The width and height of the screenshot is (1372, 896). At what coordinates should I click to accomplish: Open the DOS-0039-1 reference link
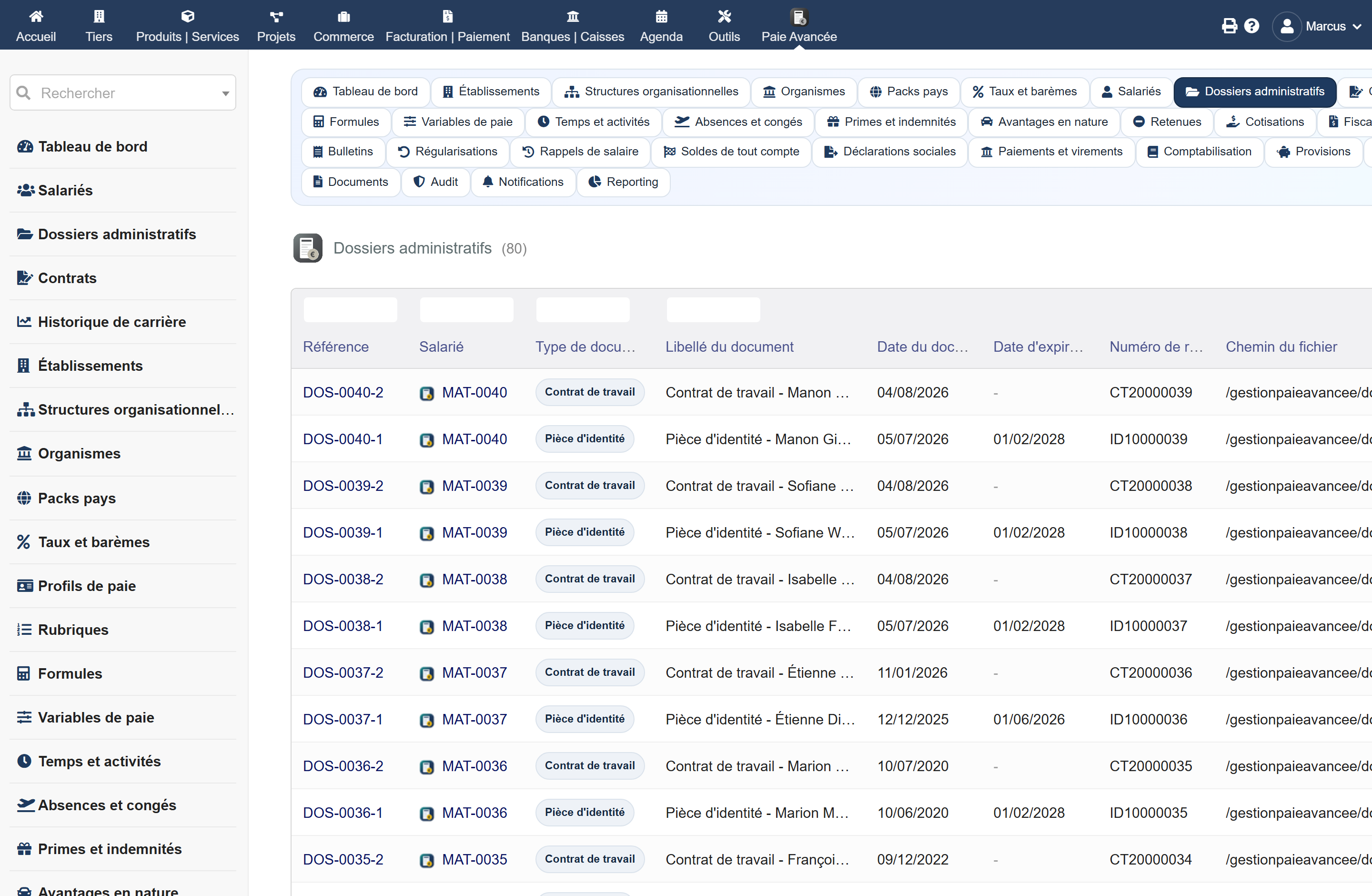point(343,533)
